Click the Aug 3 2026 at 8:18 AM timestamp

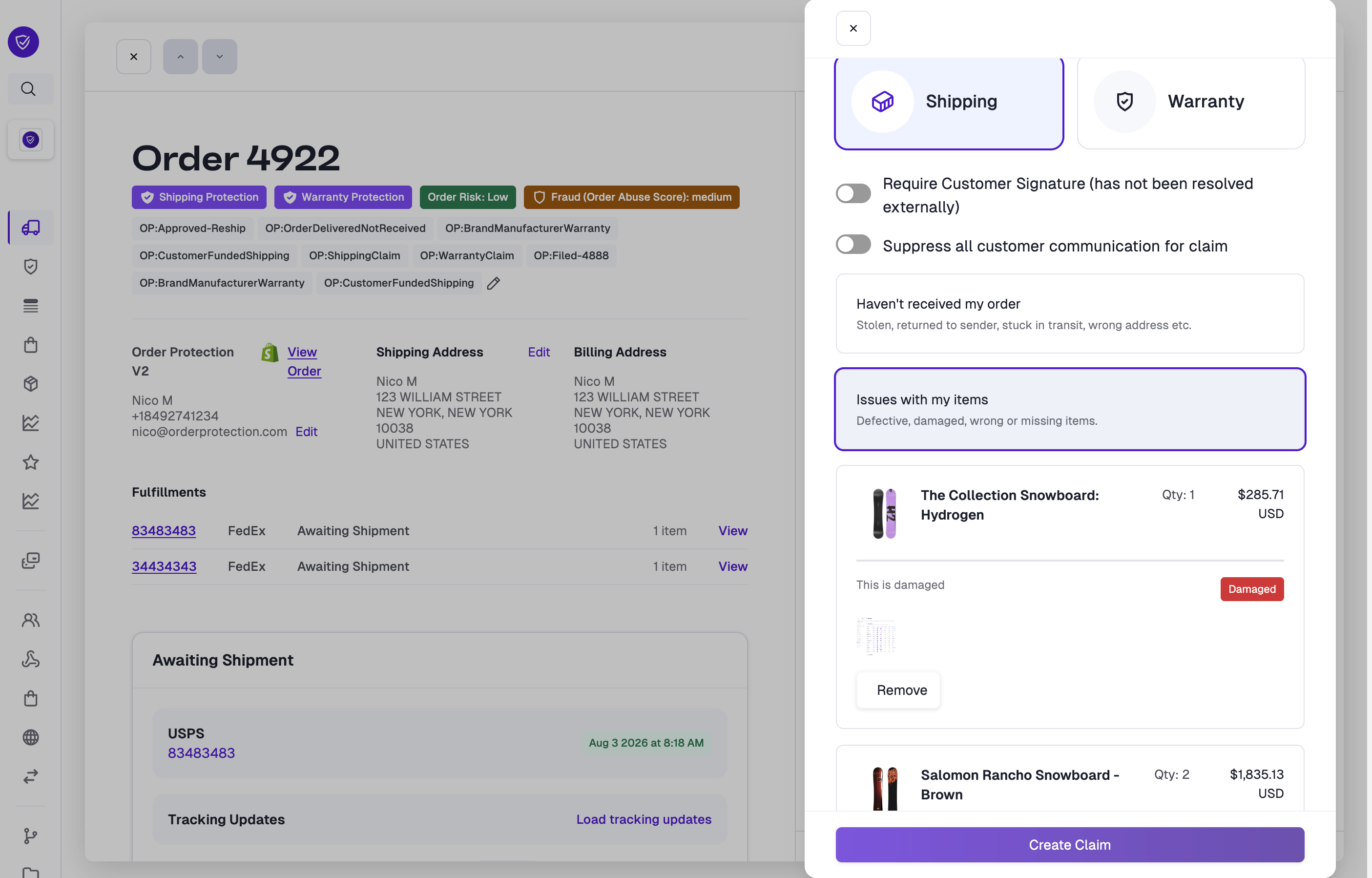(x=646, y=743)
